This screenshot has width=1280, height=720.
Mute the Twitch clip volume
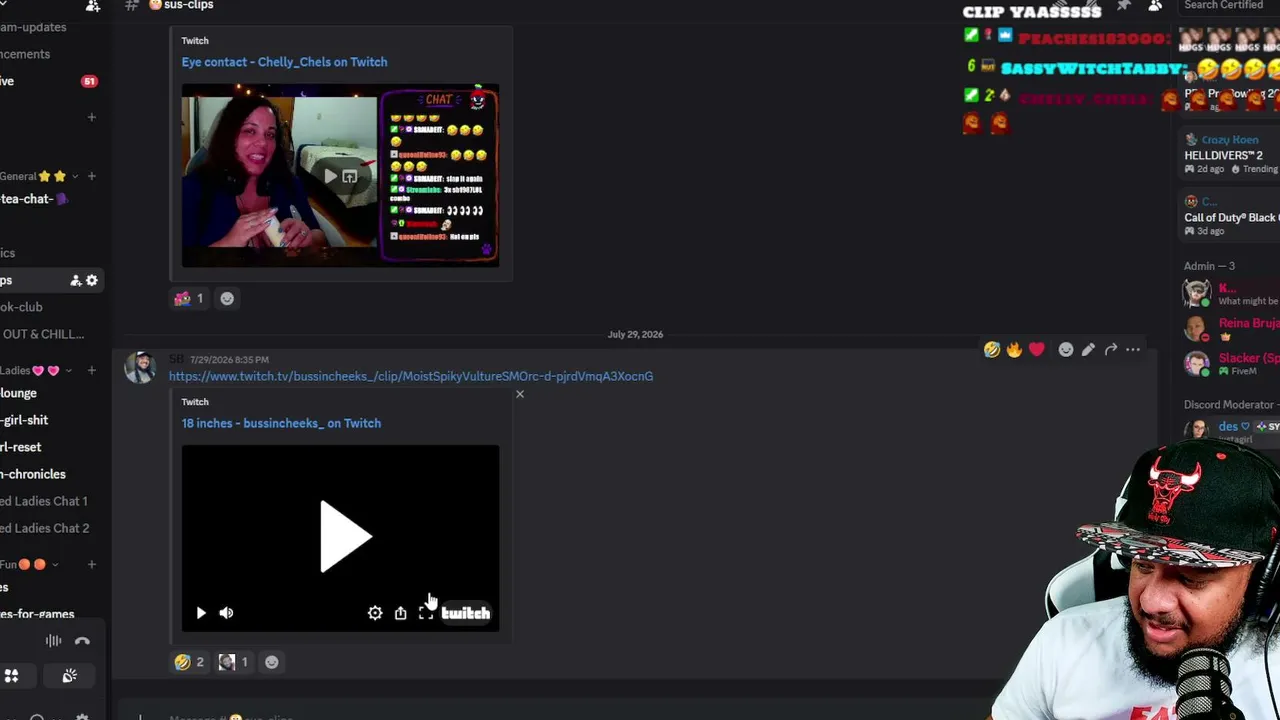point(226,613)
